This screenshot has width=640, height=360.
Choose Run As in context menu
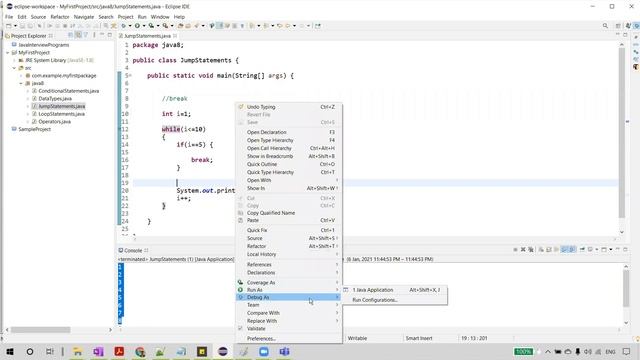click(x=289, y=290)
